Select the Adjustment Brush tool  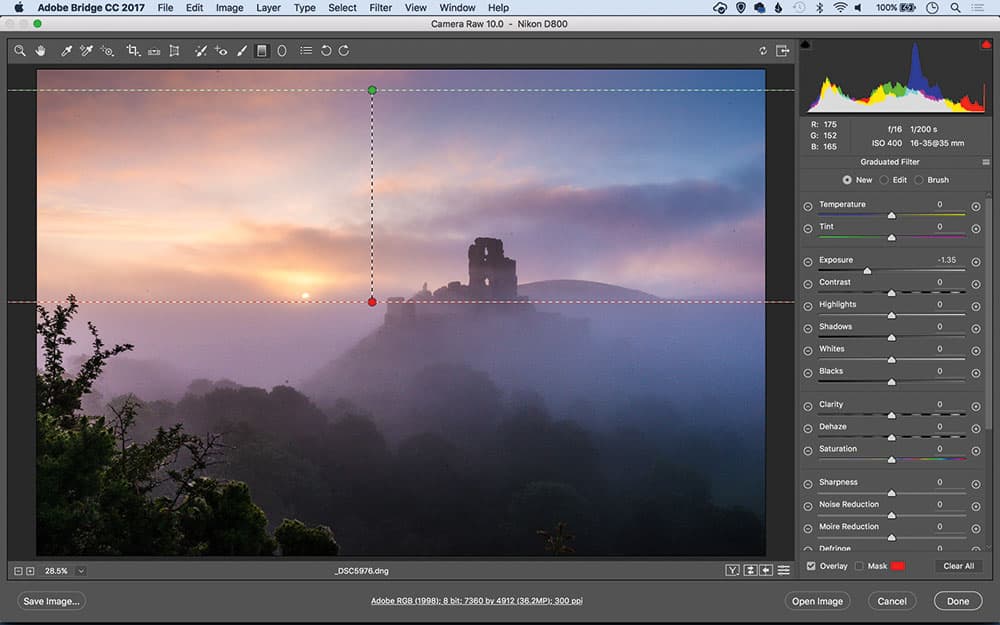242,50
